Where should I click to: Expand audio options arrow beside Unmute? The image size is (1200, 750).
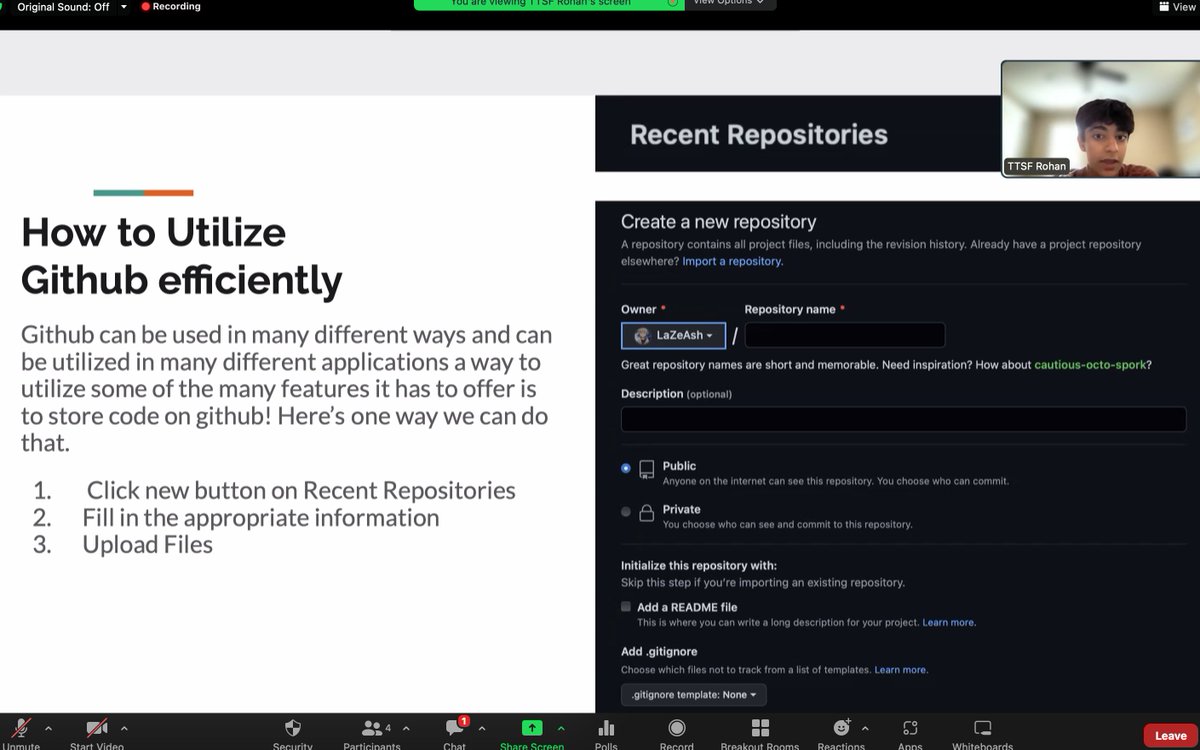[x=48, y=728]
